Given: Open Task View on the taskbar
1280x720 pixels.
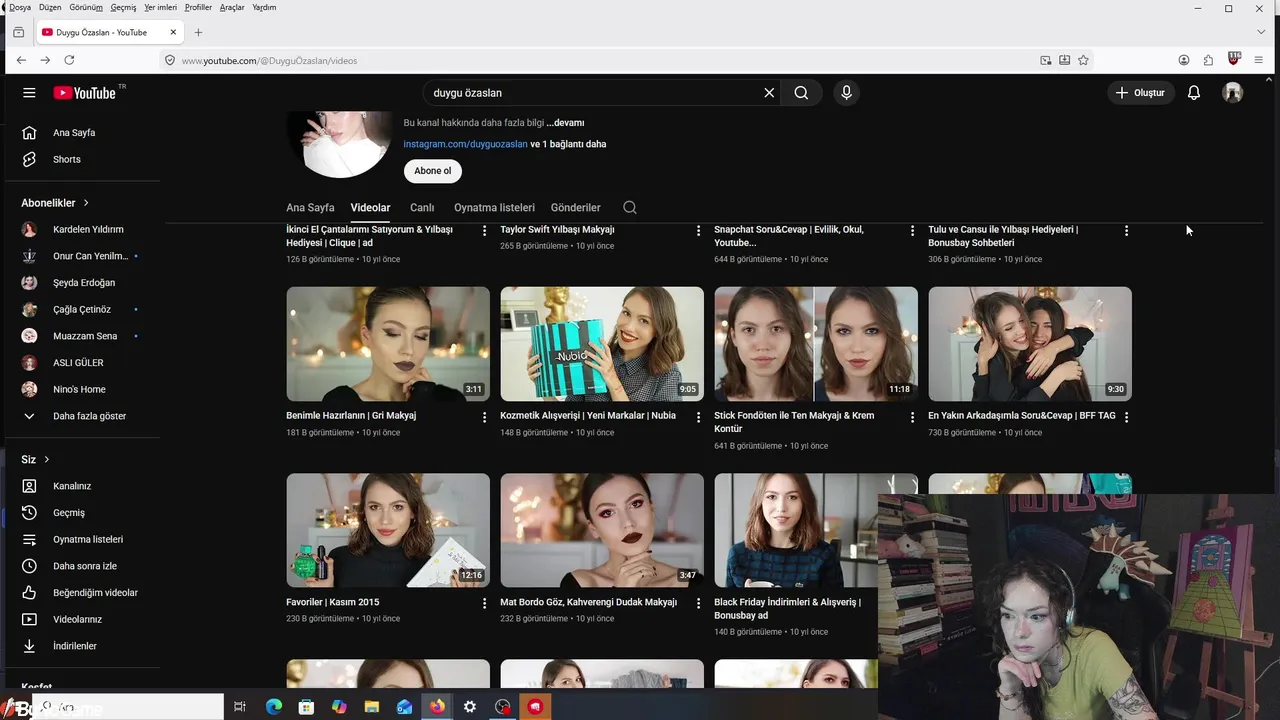Looking at the screenshot, I should (x=240, y=707).
